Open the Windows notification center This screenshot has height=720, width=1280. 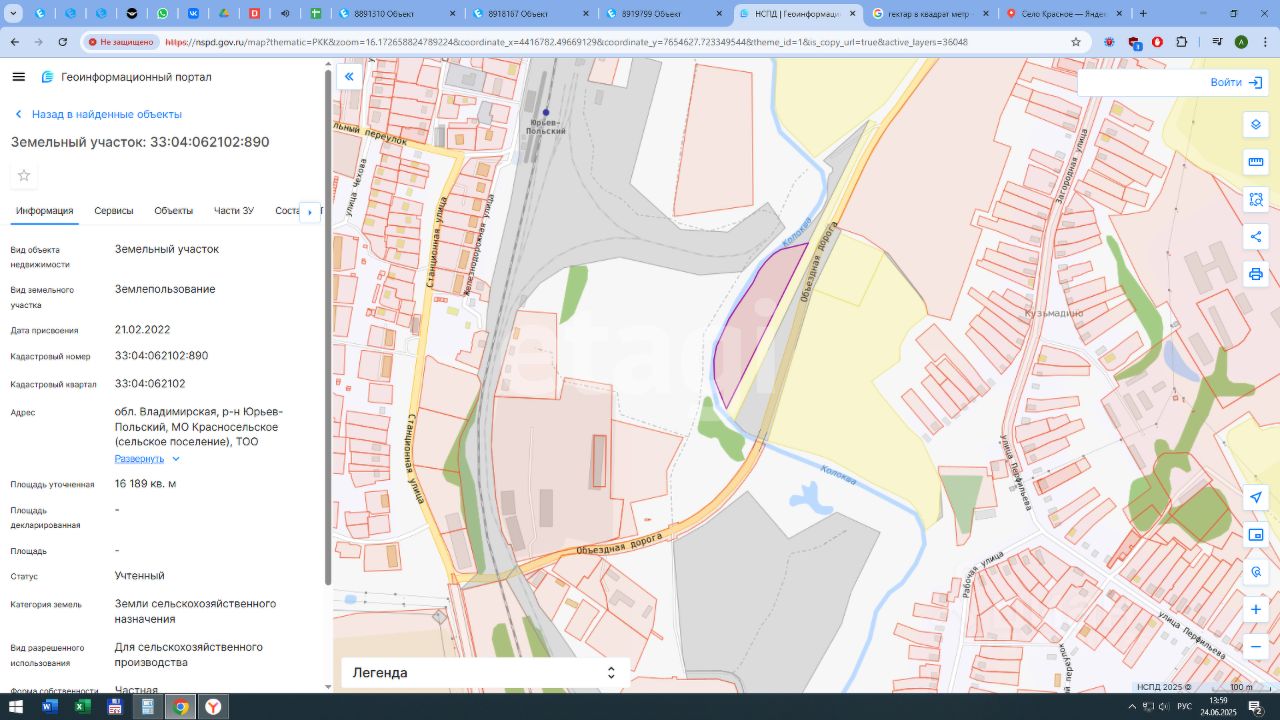(x=1256, y=707)
